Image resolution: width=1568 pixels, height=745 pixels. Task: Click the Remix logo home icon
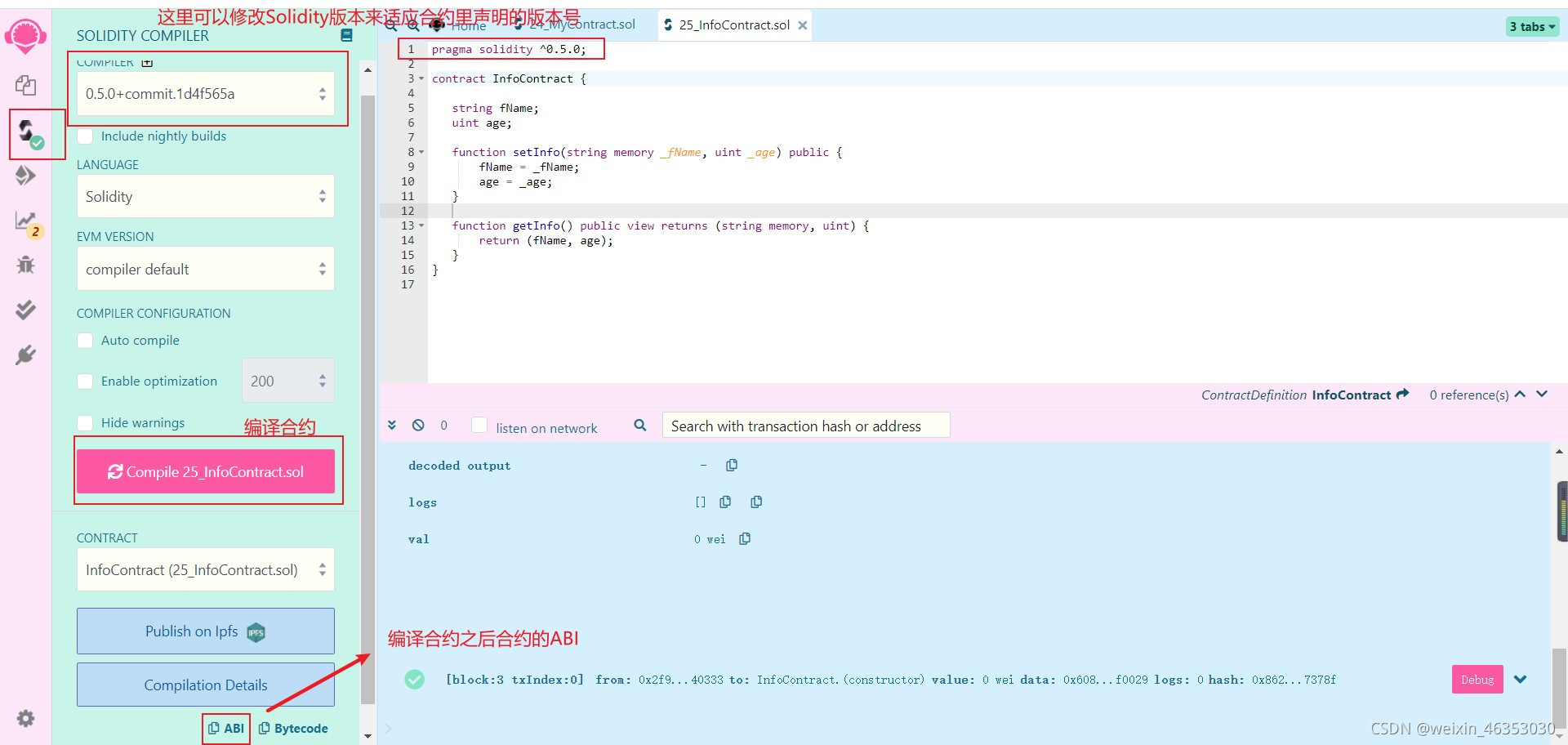[x=25, y=36]
